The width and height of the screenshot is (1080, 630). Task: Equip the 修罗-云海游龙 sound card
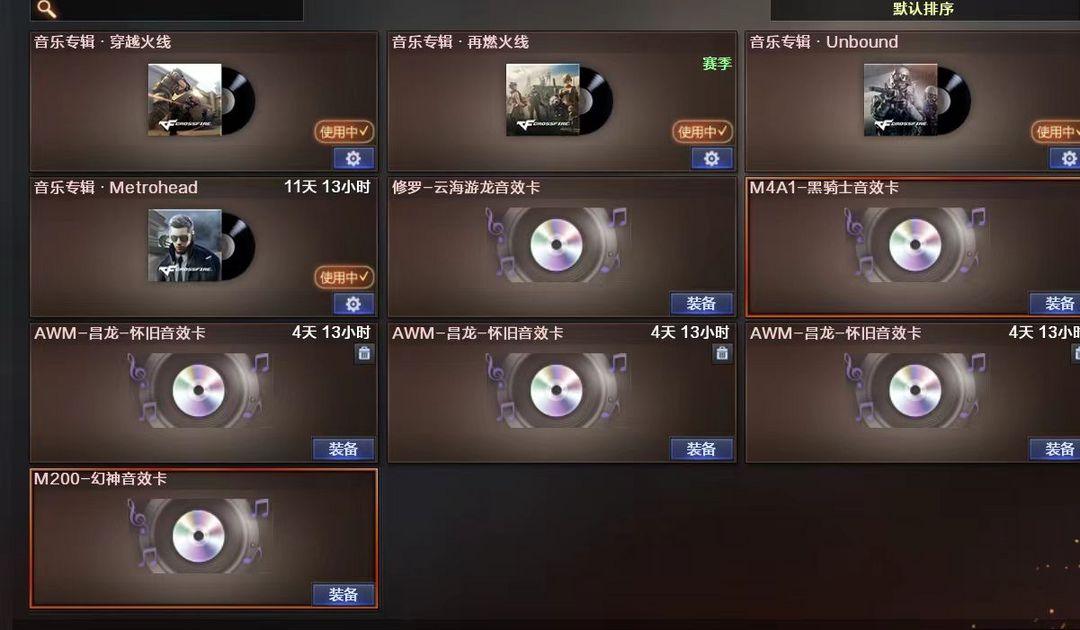tap(702, 303)
